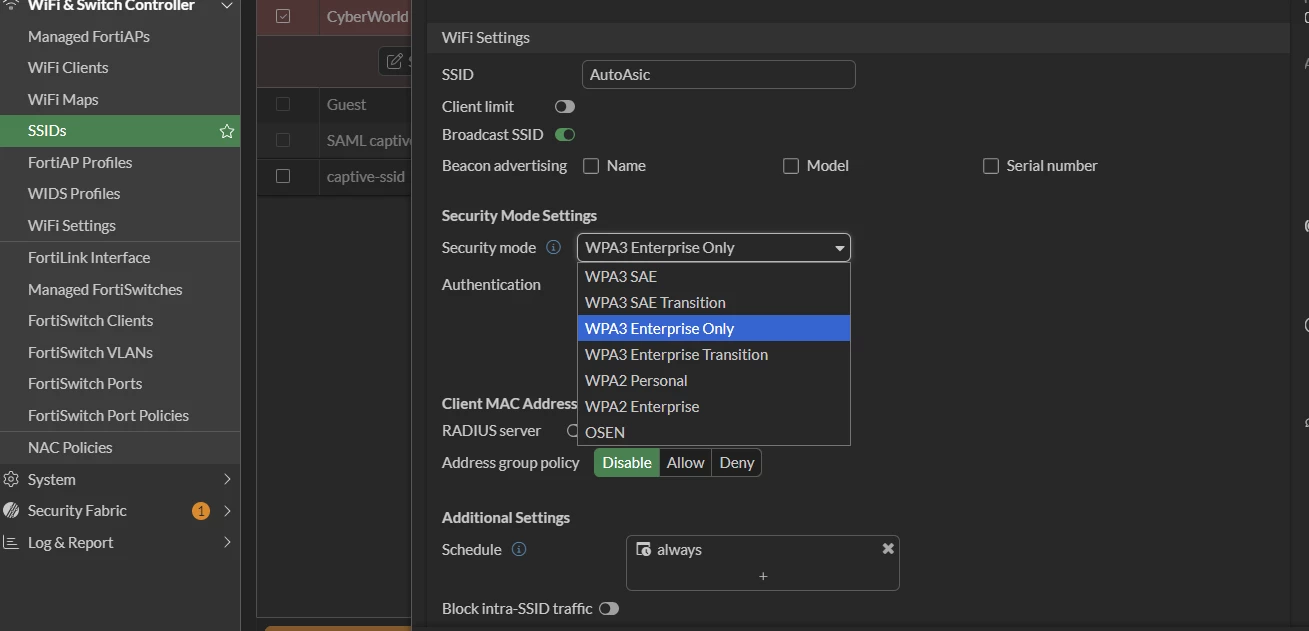Choose WPA3 SAE Transition option
1309x631 pixels.
coord(714,302)
